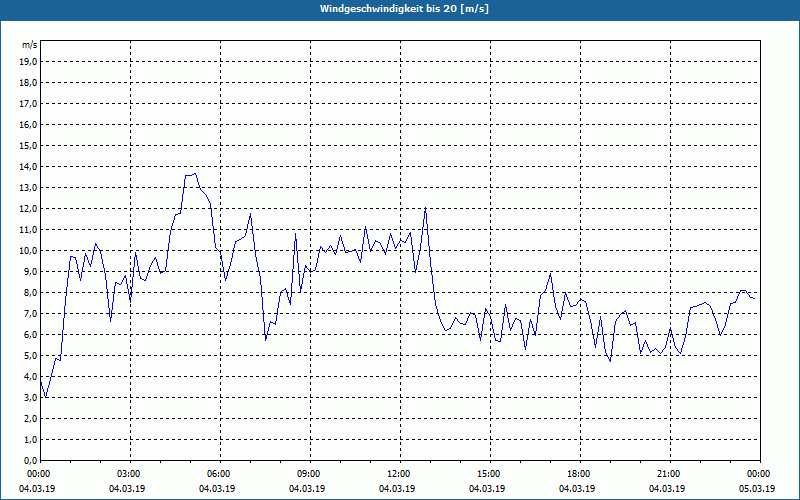This screenshot has width=800, height=500.
Task: Select the y-axis label "18,0"
Action: click(28, 83)
